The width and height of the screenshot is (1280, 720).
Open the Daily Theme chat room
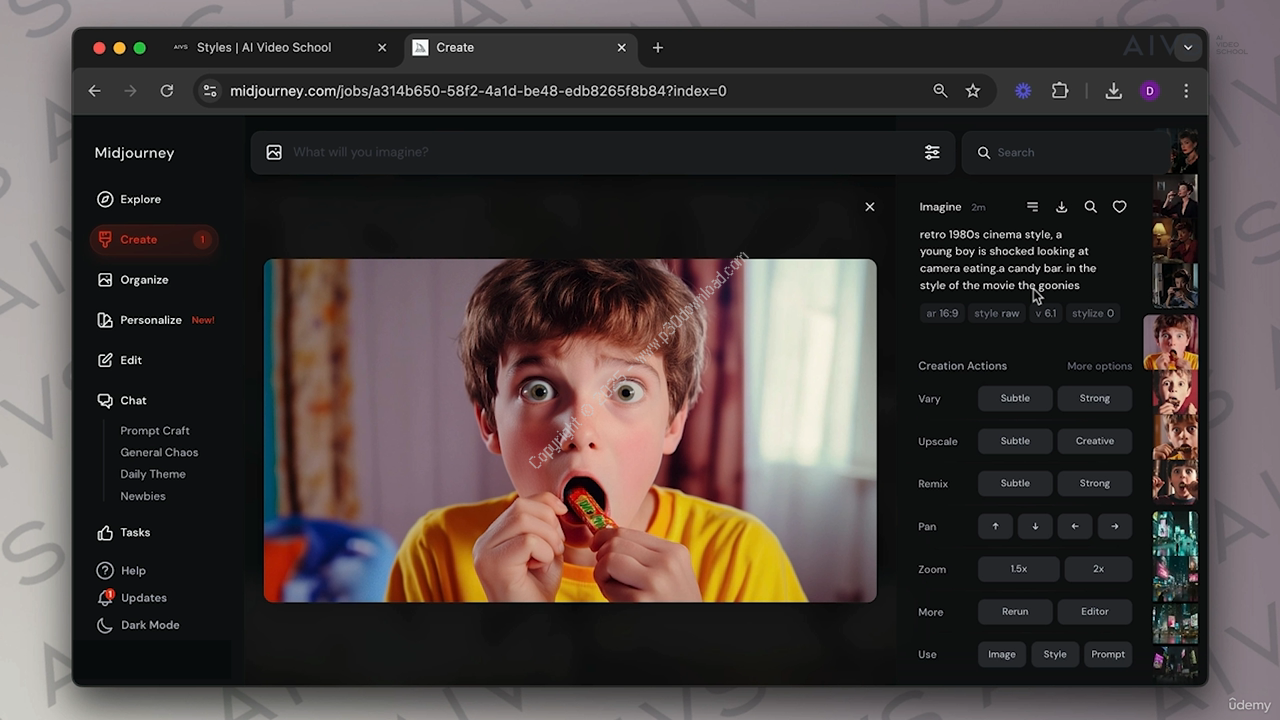coord(153,474)
